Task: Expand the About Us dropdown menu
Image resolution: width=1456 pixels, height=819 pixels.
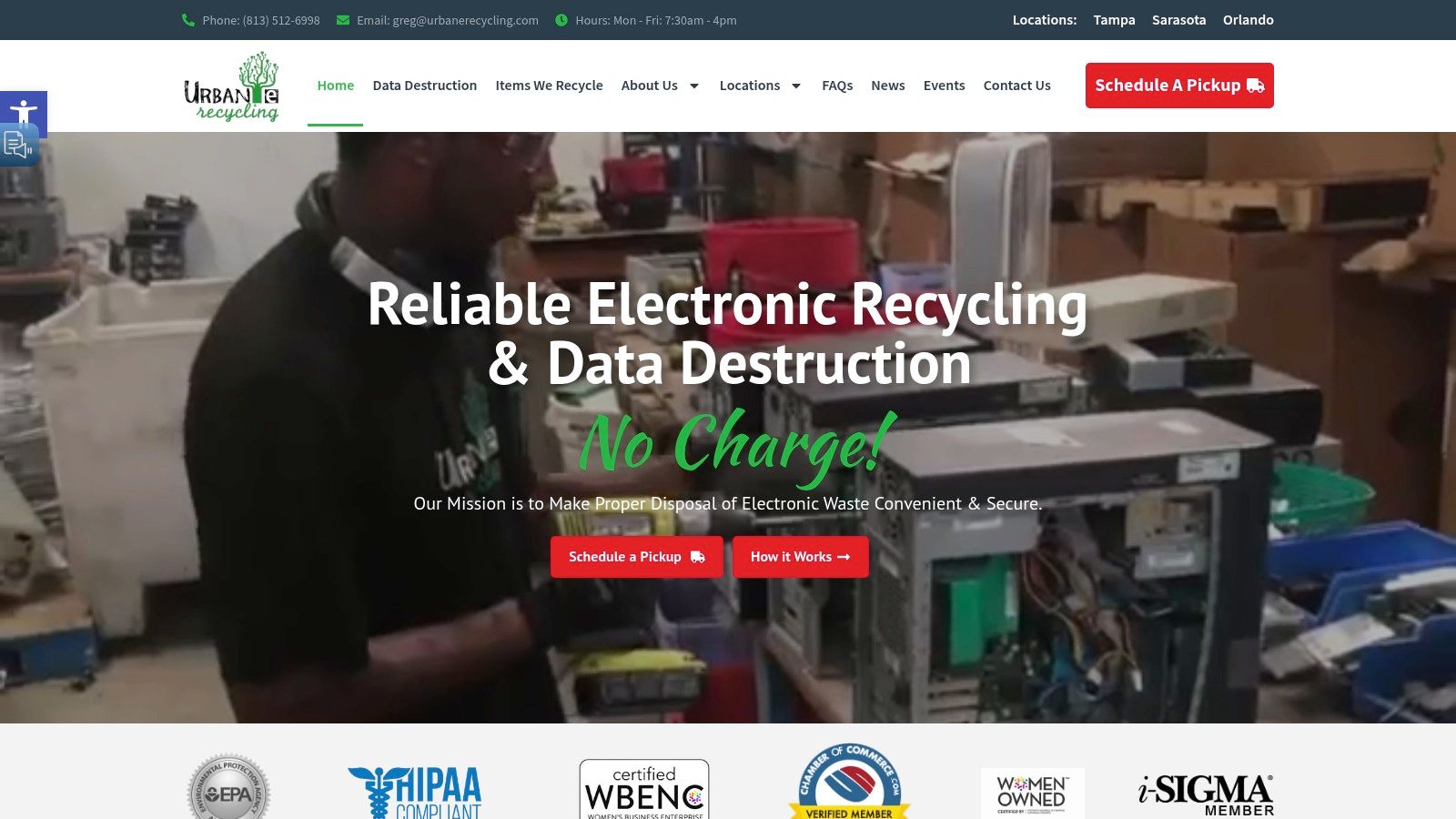Action: [650, 86]
